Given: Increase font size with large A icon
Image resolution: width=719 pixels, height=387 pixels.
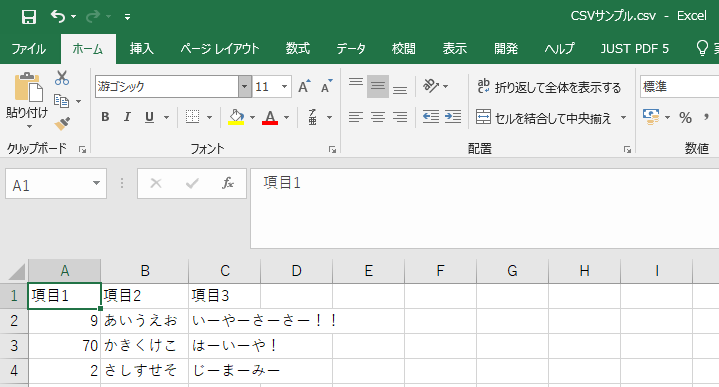Looking at the screenshot, I should point(304,86).
